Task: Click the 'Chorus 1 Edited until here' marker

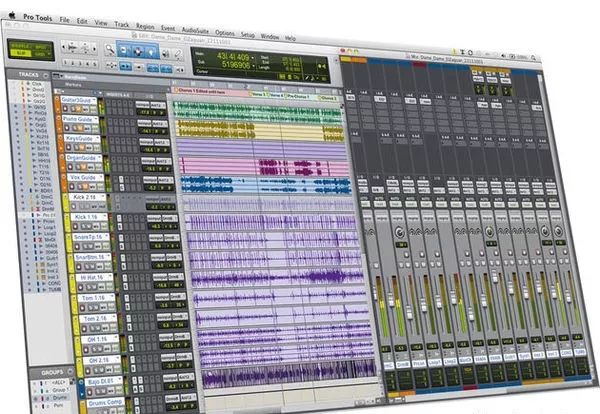Action: click(x=199, y=91)
